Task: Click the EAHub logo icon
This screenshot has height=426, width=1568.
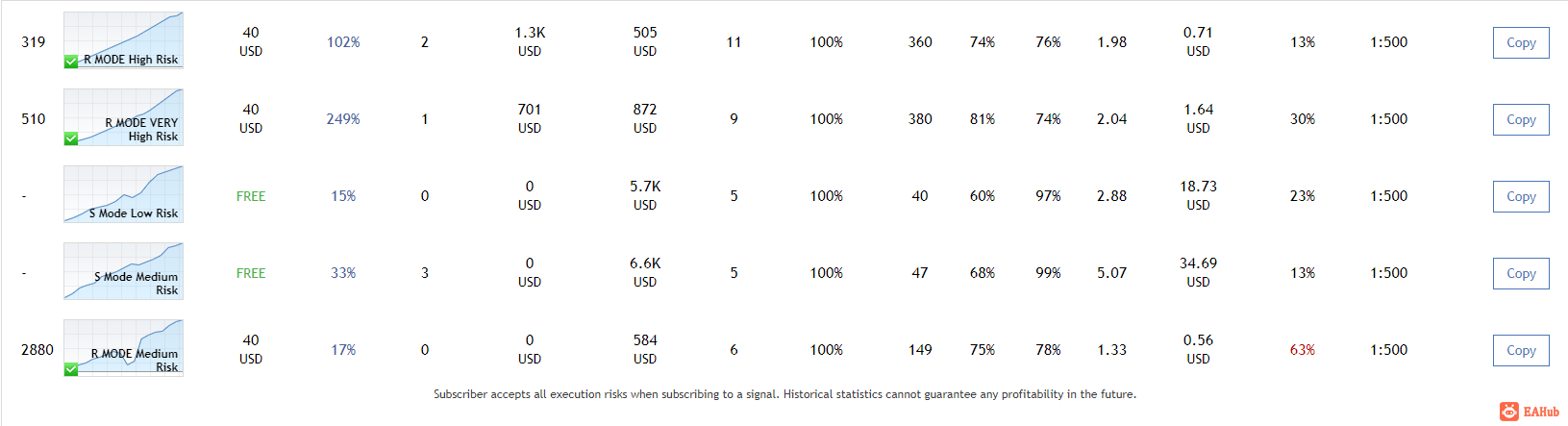Action: (1509, 412)
